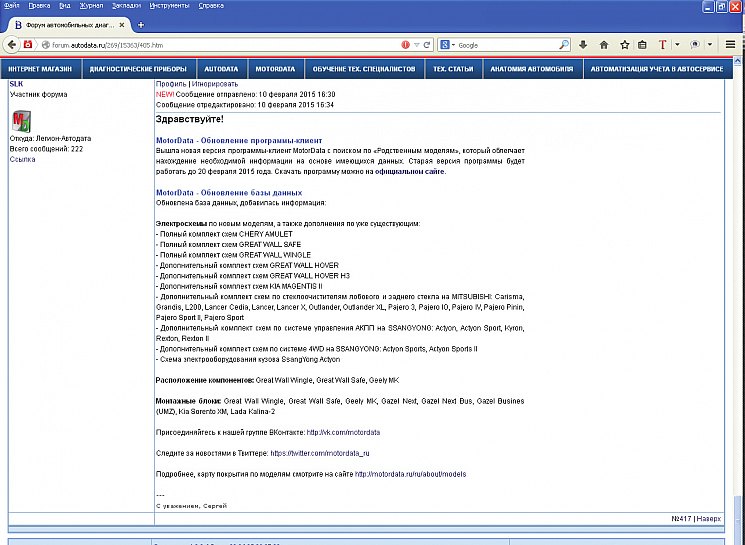
Task: Open the Закладки menu
Action: point(126,6)
